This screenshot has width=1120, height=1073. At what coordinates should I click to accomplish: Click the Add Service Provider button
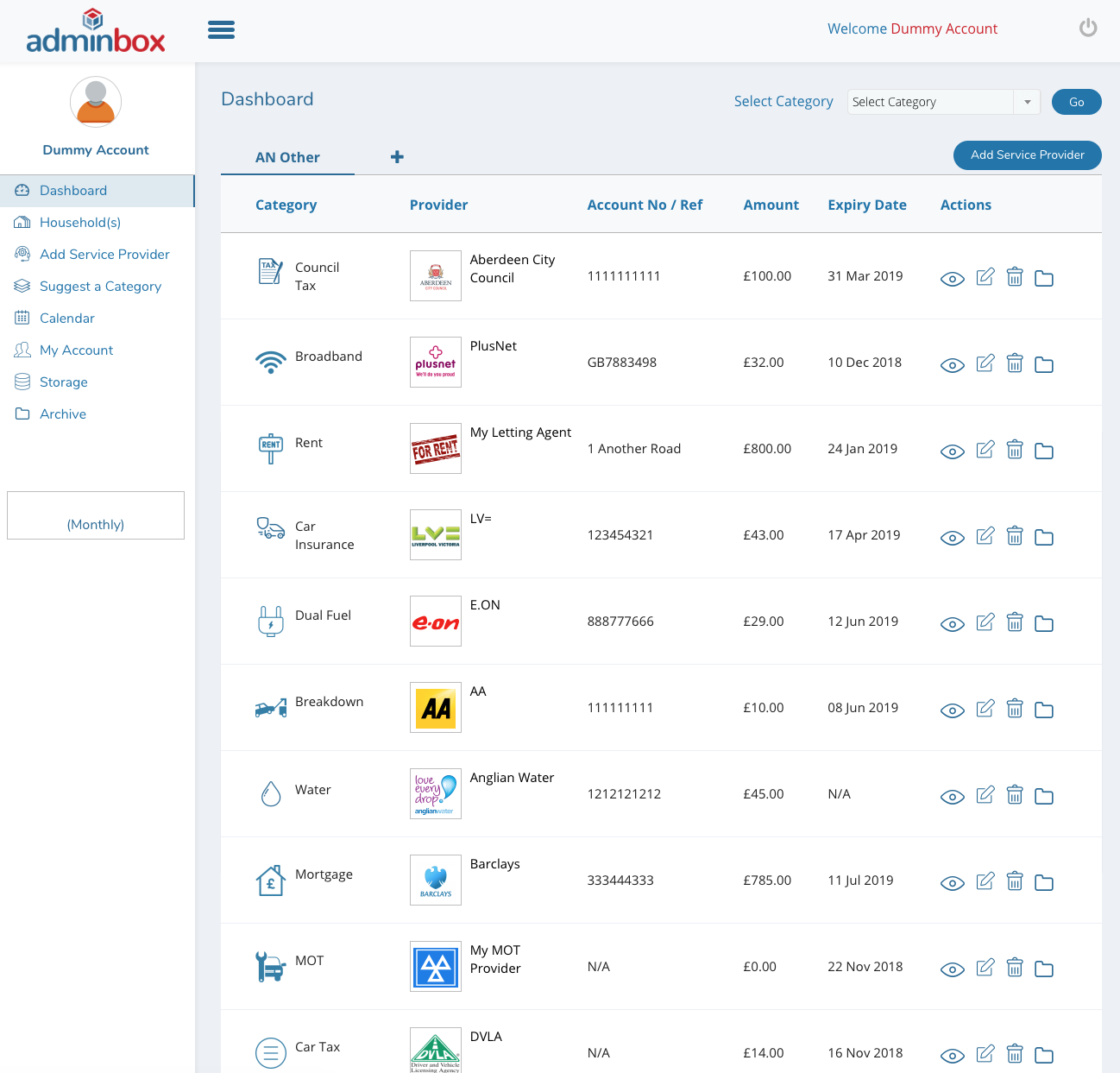coord(1027,155)
